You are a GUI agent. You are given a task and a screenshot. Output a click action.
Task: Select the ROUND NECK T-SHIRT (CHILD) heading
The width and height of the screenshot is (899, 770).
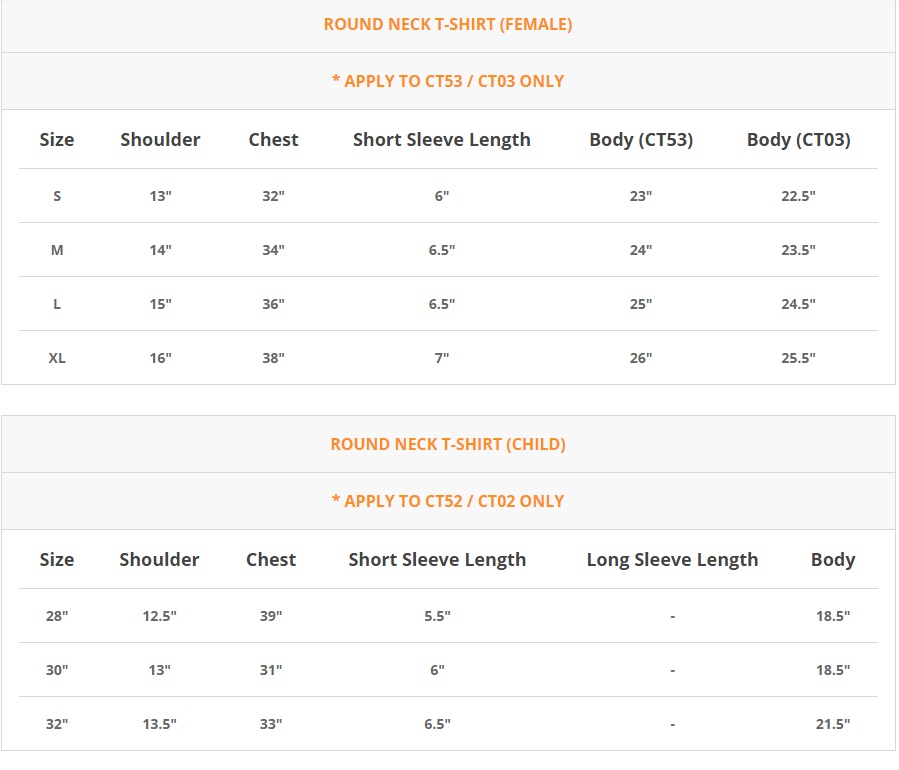pyautogui.click(x=448, y=444)
